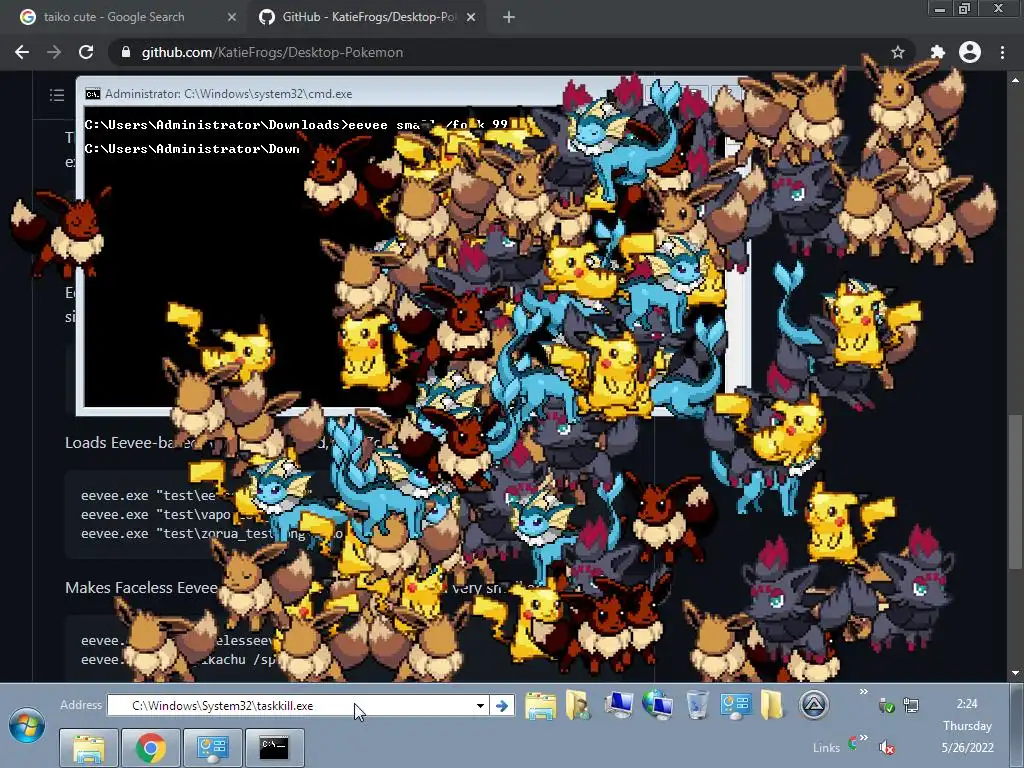Open the Chrome profile avatar
The image size is (1024, 768).
970,52
